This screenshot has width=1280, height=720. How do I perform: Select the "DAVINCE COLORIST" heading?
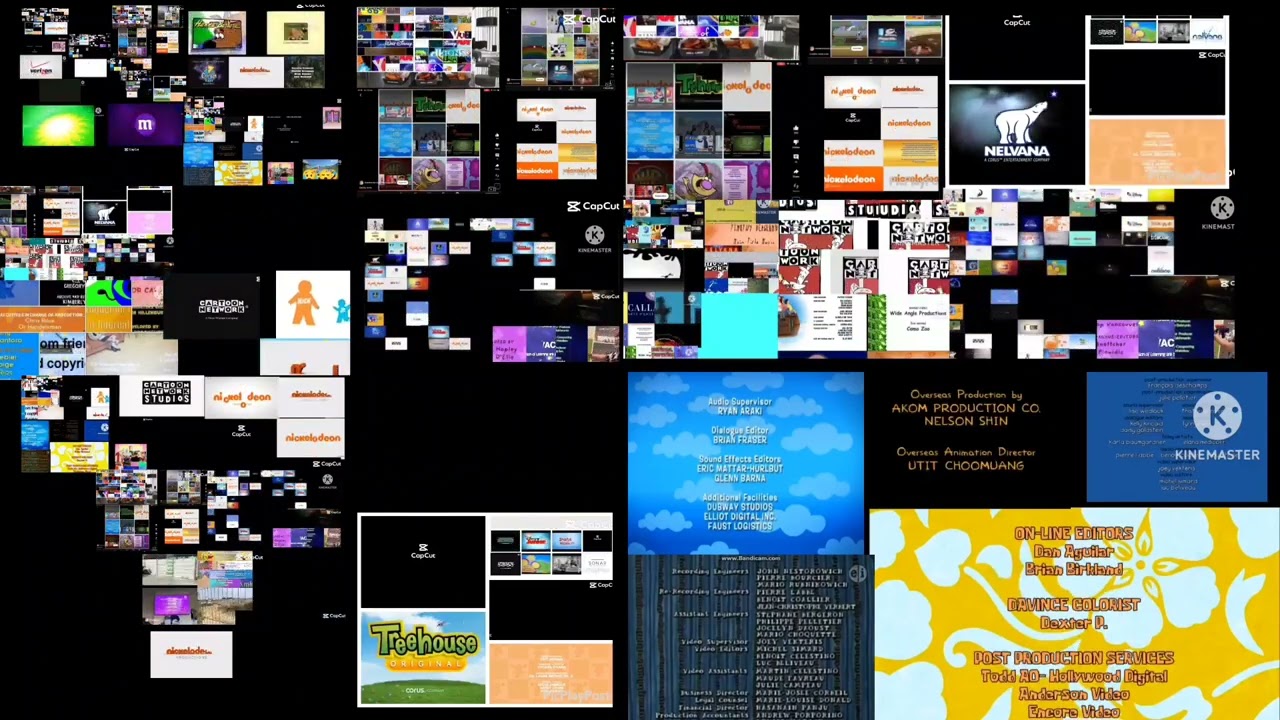pyautogui.click(x=1073, y=605)
